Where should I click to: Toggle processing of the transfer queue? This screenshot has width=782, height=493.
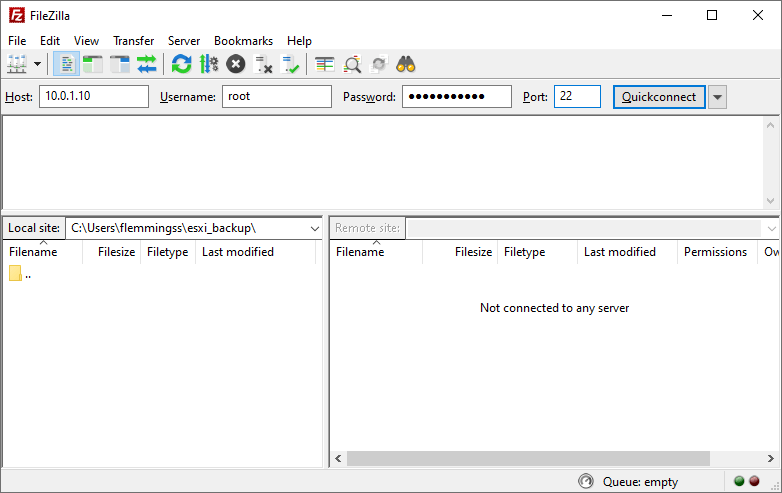pos(209,64)
